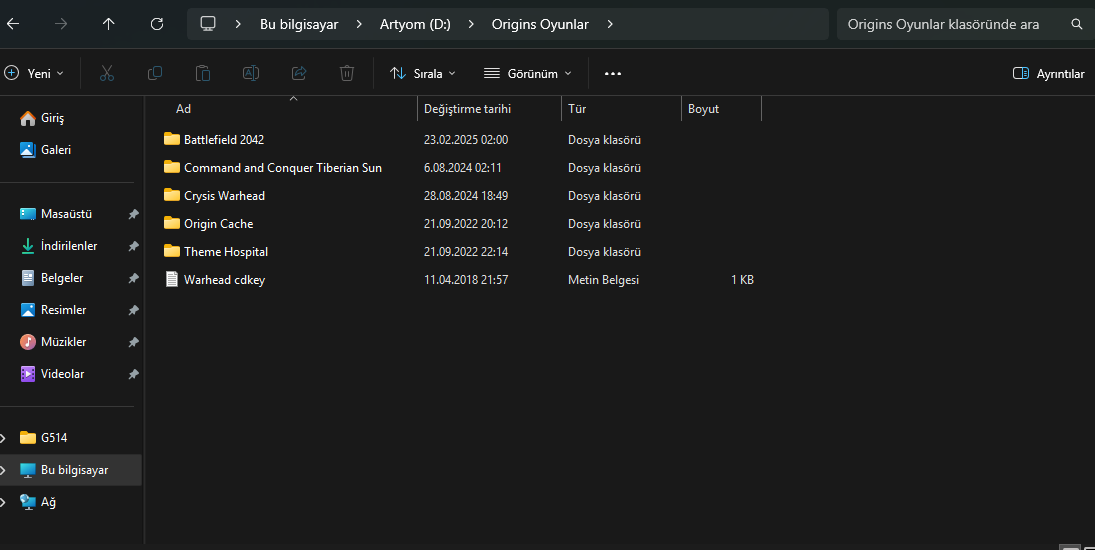Click the Copy icon in toolbar

155,73
